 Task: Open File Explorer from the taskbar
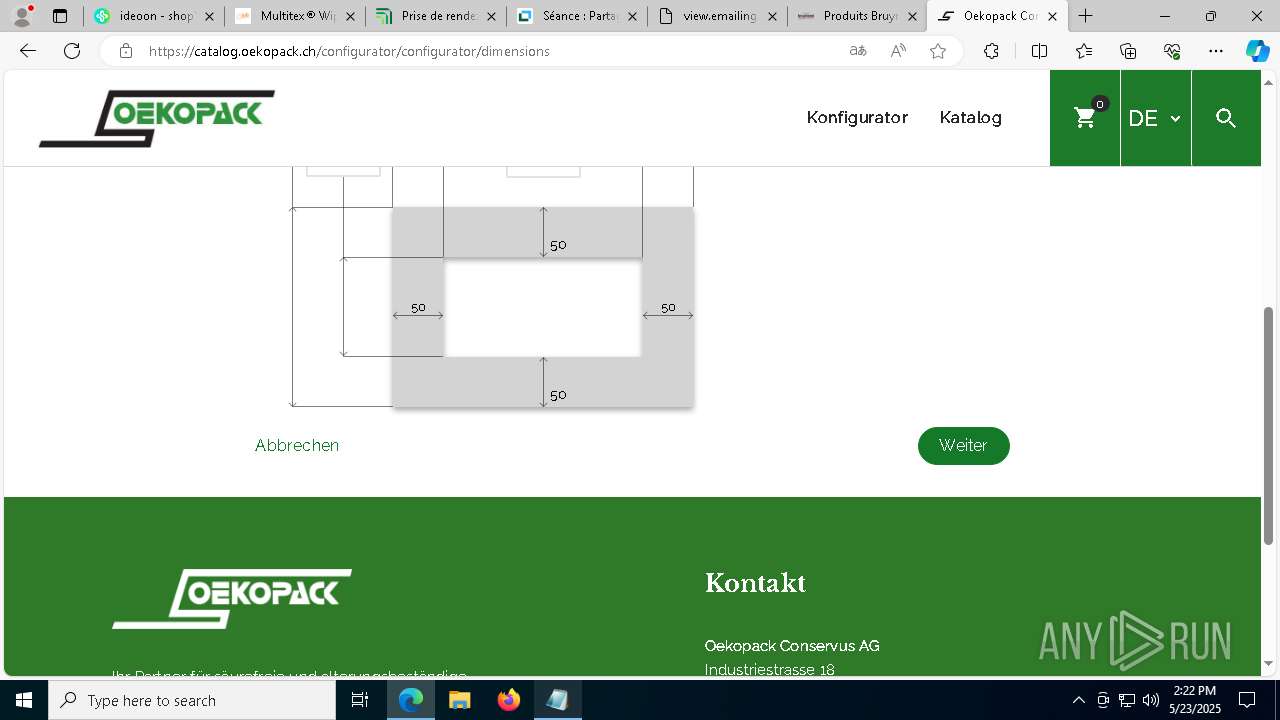click(x=460, y=700)
